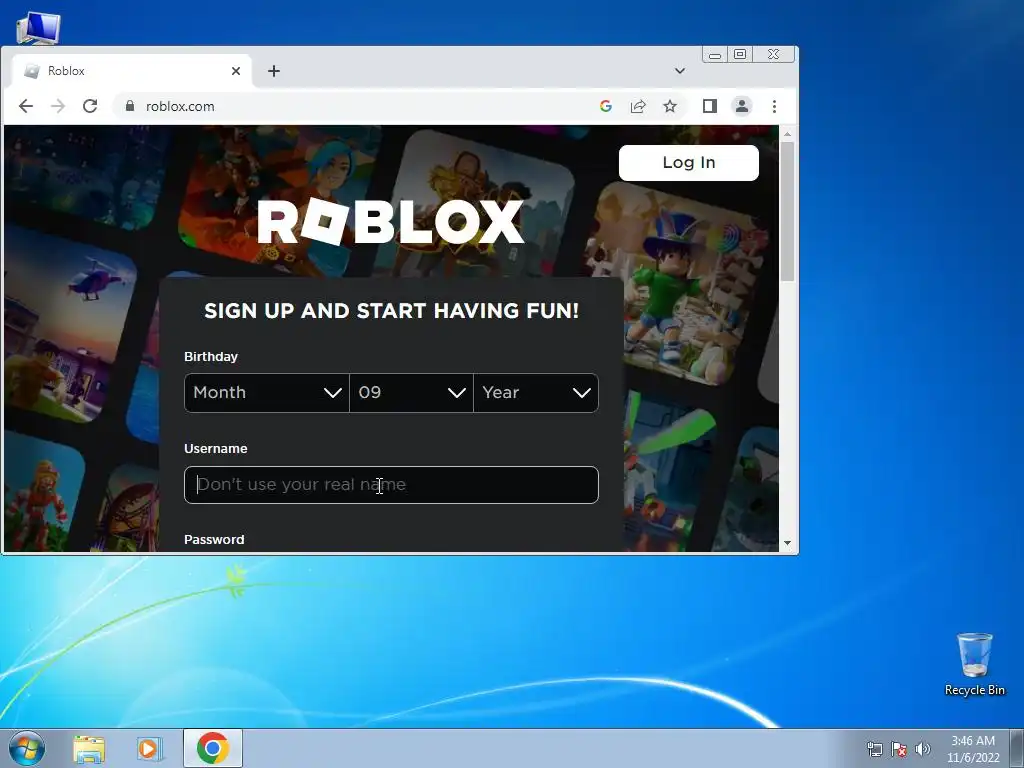The image size is (1024, 768).
Task: Select the Roblox tab
Action: pyautogui.click(x=131, y=71)
